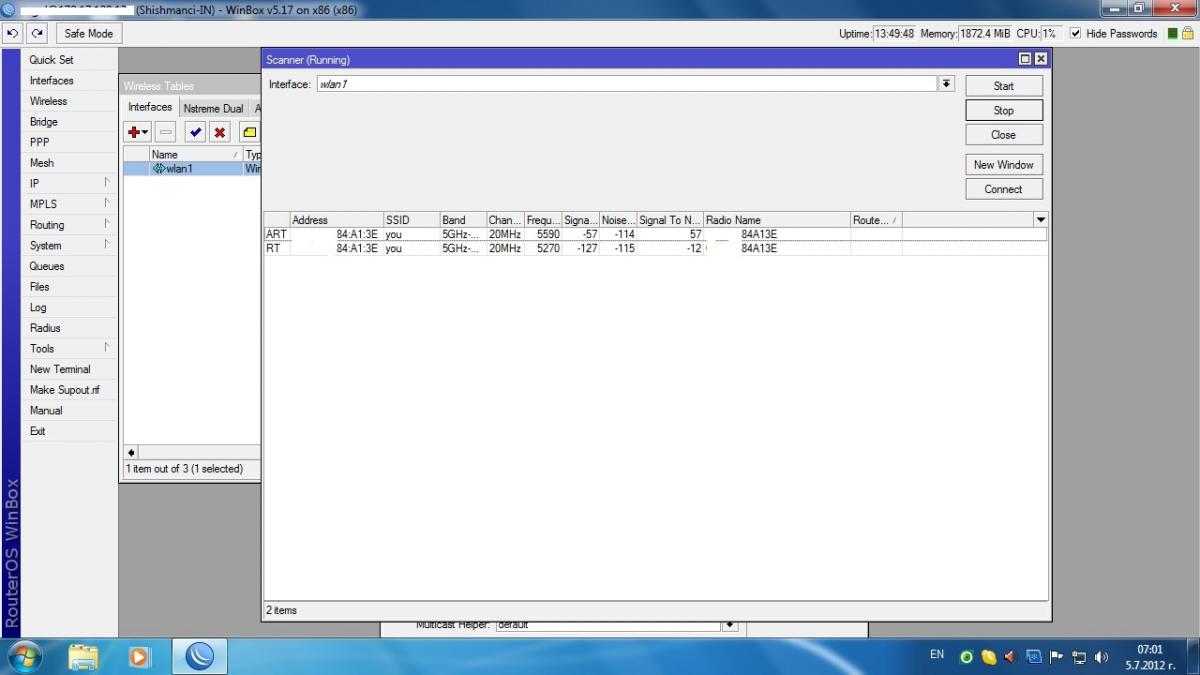Click the Connect button

(1003, 189)
